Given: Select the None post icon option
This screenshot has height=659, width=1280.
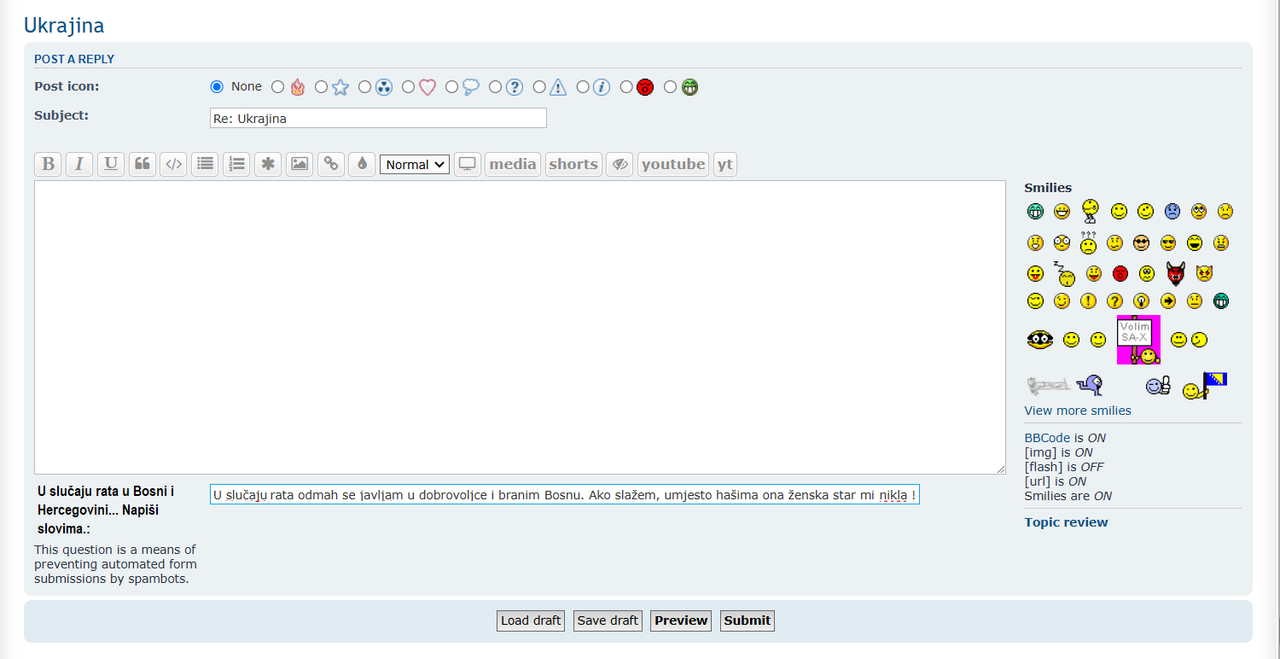Looking at the screenshot, I should click(x=217, y=87).
